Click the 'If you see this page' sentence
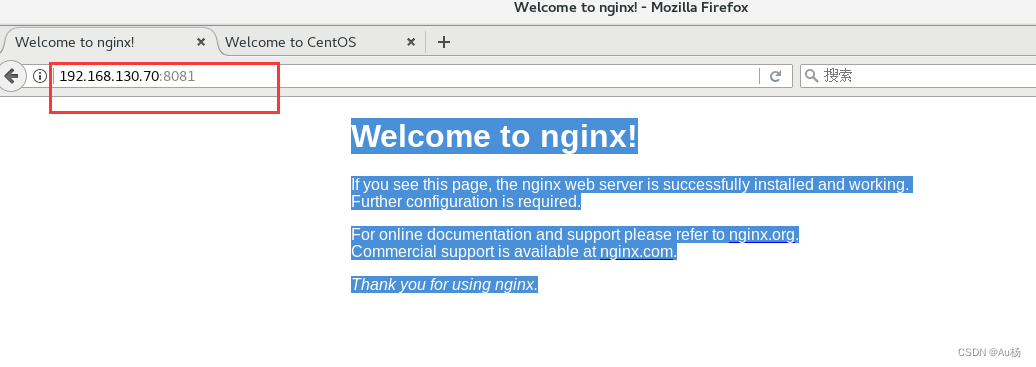The width and height of the screenshot is (1036, 367). pyautogui.click(x=631, y=184)
